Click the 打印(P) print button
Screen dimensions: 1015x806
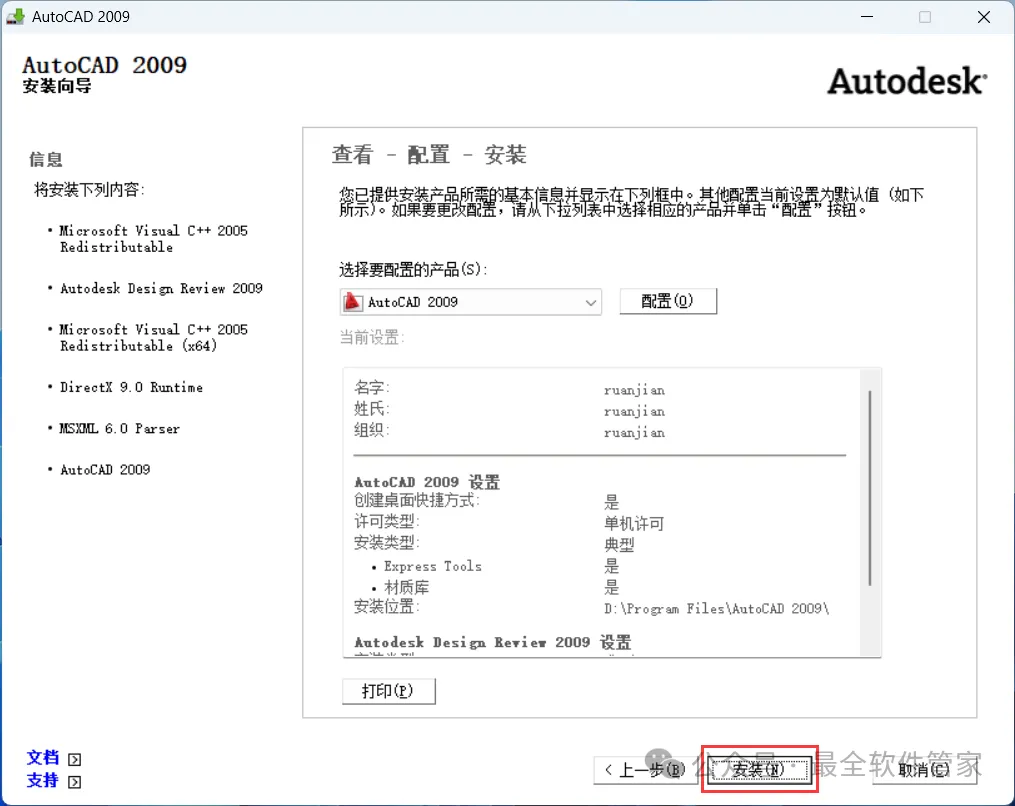[x=388, y=691]
